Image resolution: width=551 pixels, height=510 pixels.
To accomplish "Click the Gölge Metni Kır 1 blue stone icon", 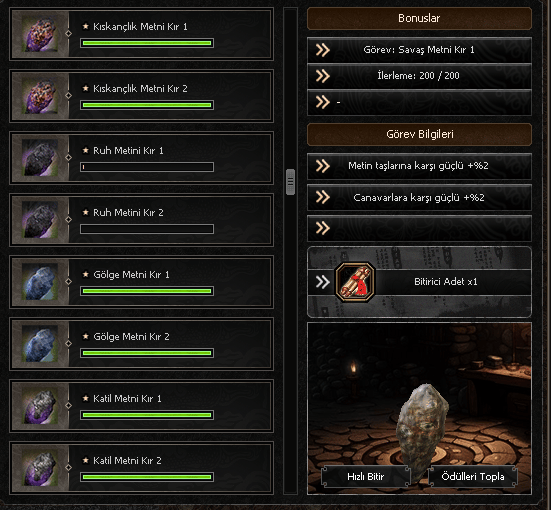I will tap(39, 282).
